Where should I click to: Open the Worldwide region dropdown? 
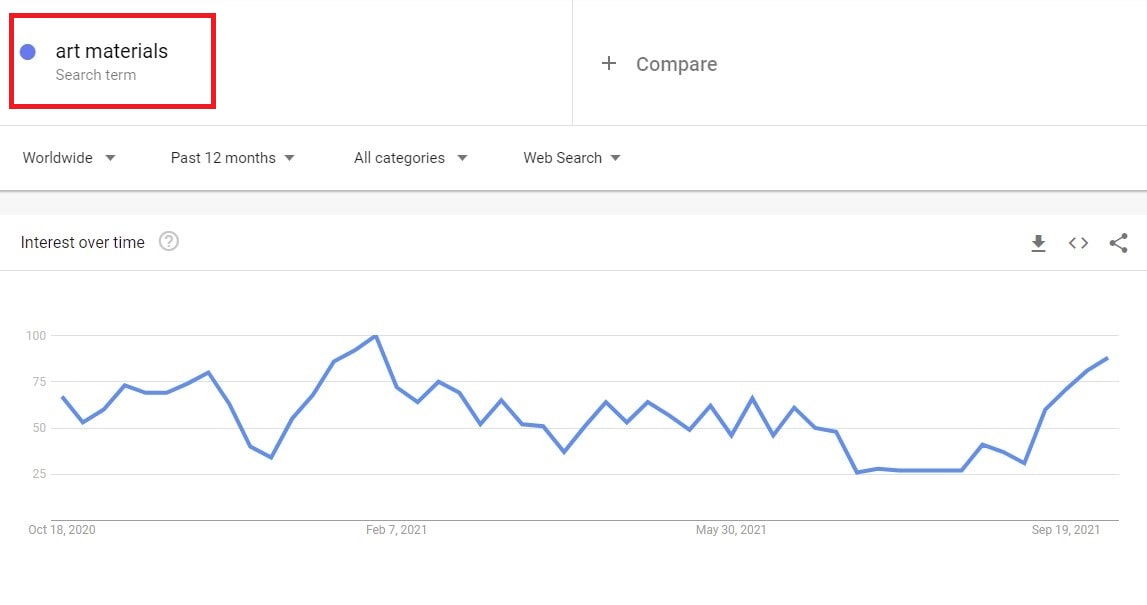click(68, 157)
